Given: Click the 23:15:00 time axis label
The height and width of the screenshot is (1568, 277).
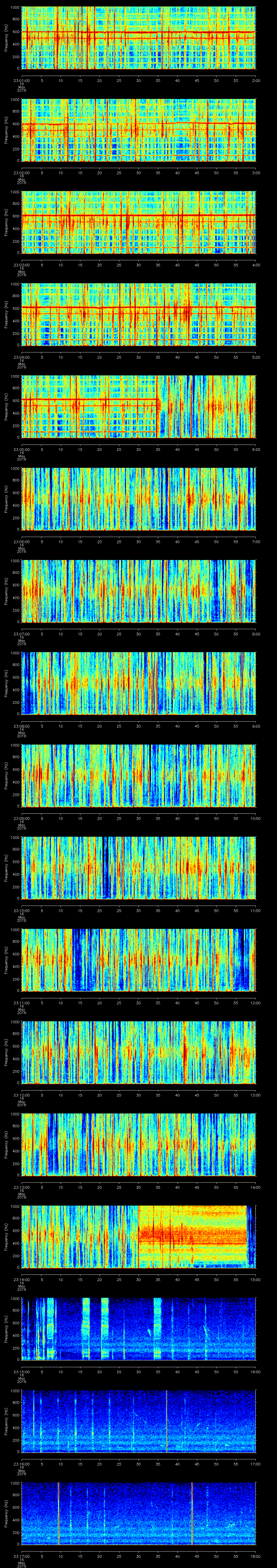Looking at the screenshot, I should tap(22, 1371).
